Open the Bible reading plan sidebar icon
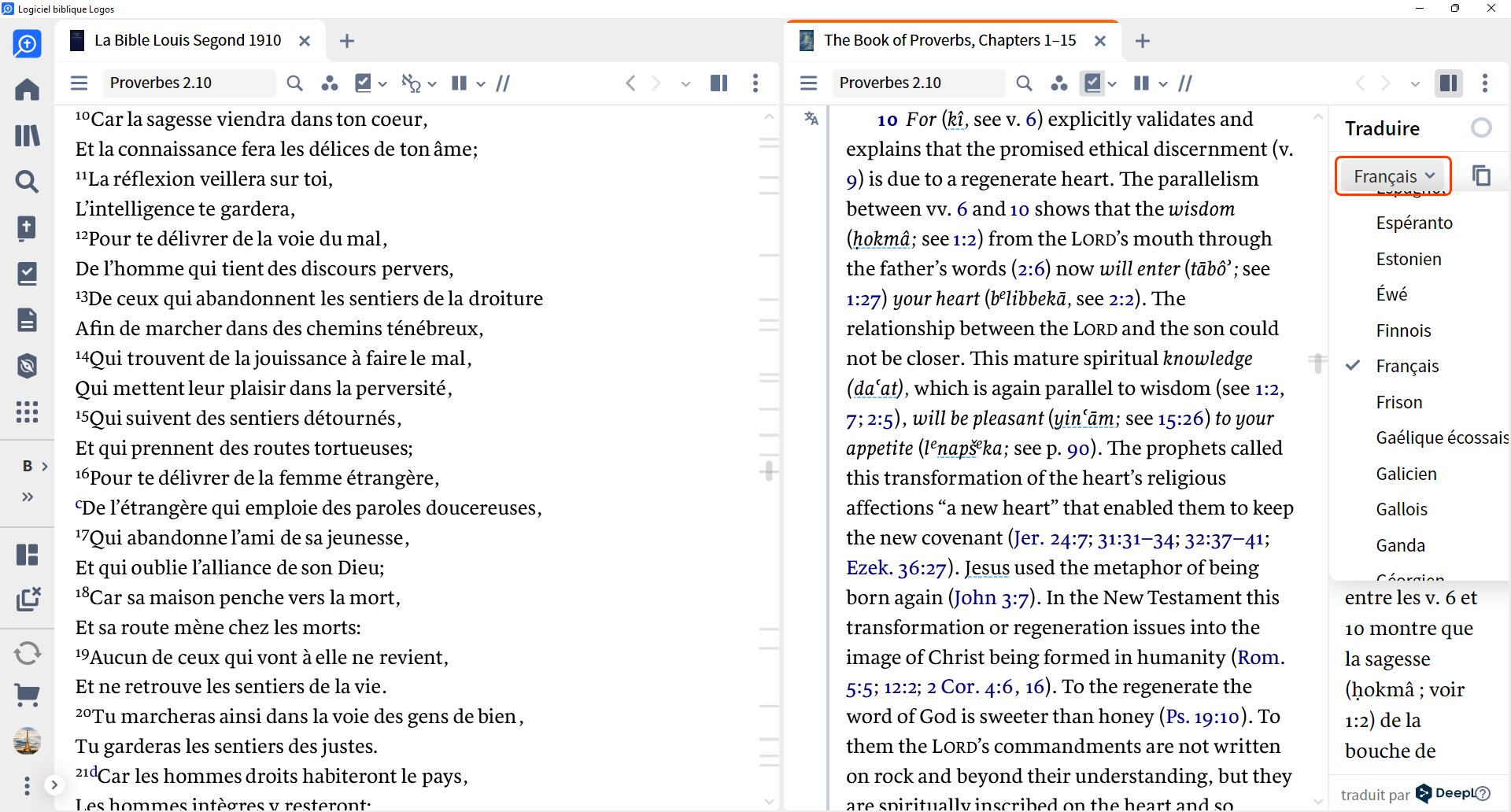Image resolution: width=1511 pixels, height=812 pixels. [x=27, y=228]
